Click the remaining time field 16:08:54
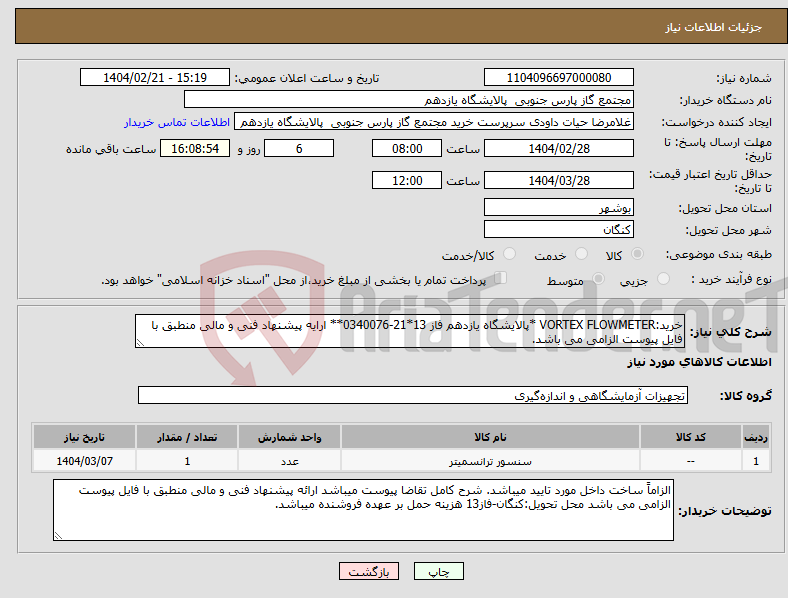 pyautogui.click(x=195, y=149)
